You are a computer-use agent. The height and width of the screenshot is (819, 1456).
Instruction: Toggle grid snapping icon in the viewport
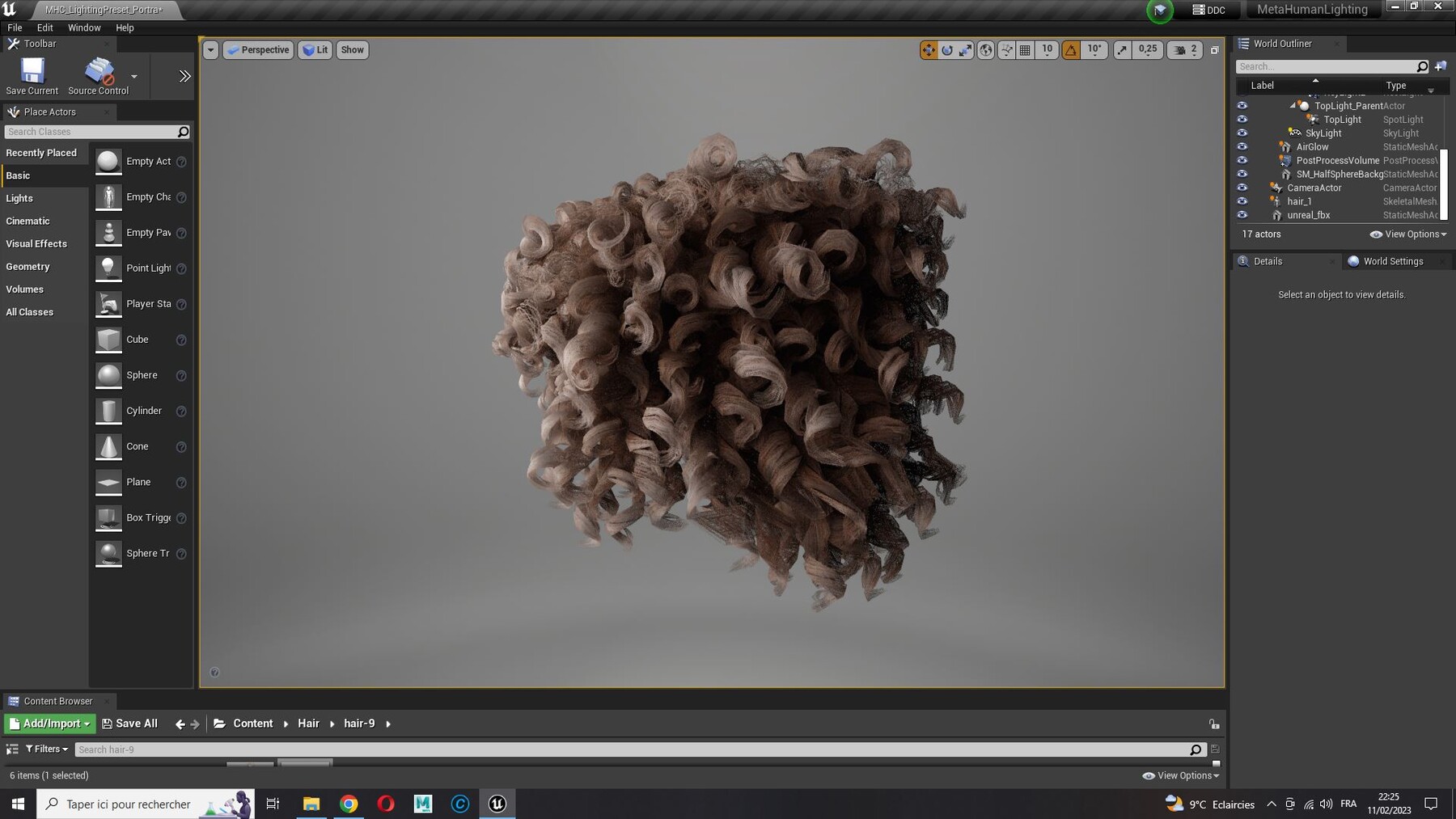coord(1025,50)
